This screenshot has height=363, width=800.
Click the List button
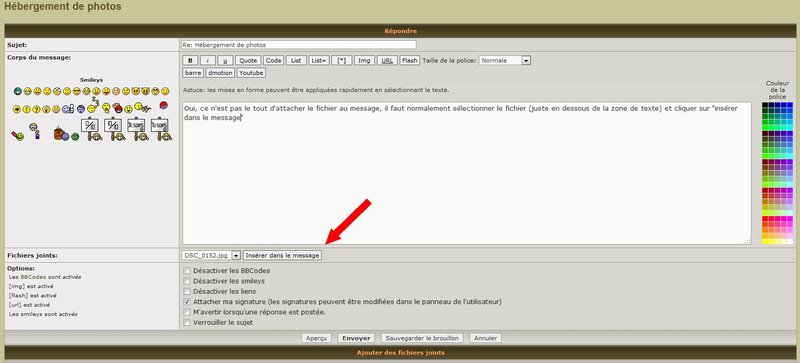click(296, 60)
